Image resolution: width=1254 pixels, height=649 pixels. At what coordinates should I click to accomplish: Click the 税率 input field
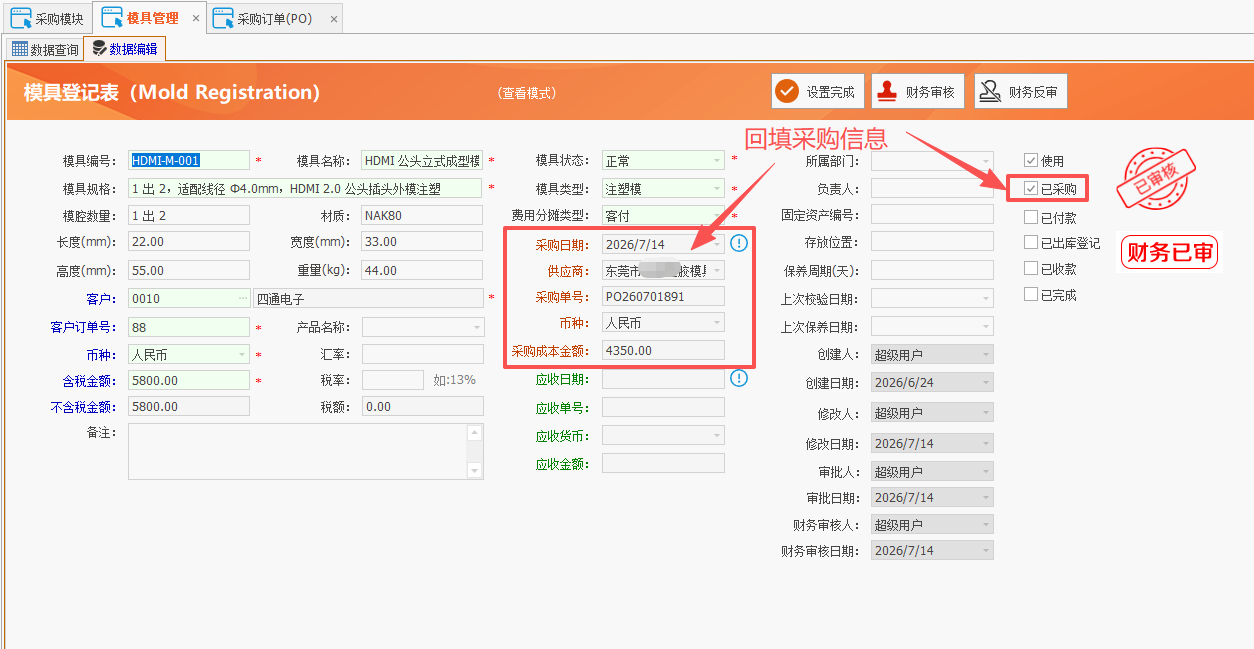392,380
